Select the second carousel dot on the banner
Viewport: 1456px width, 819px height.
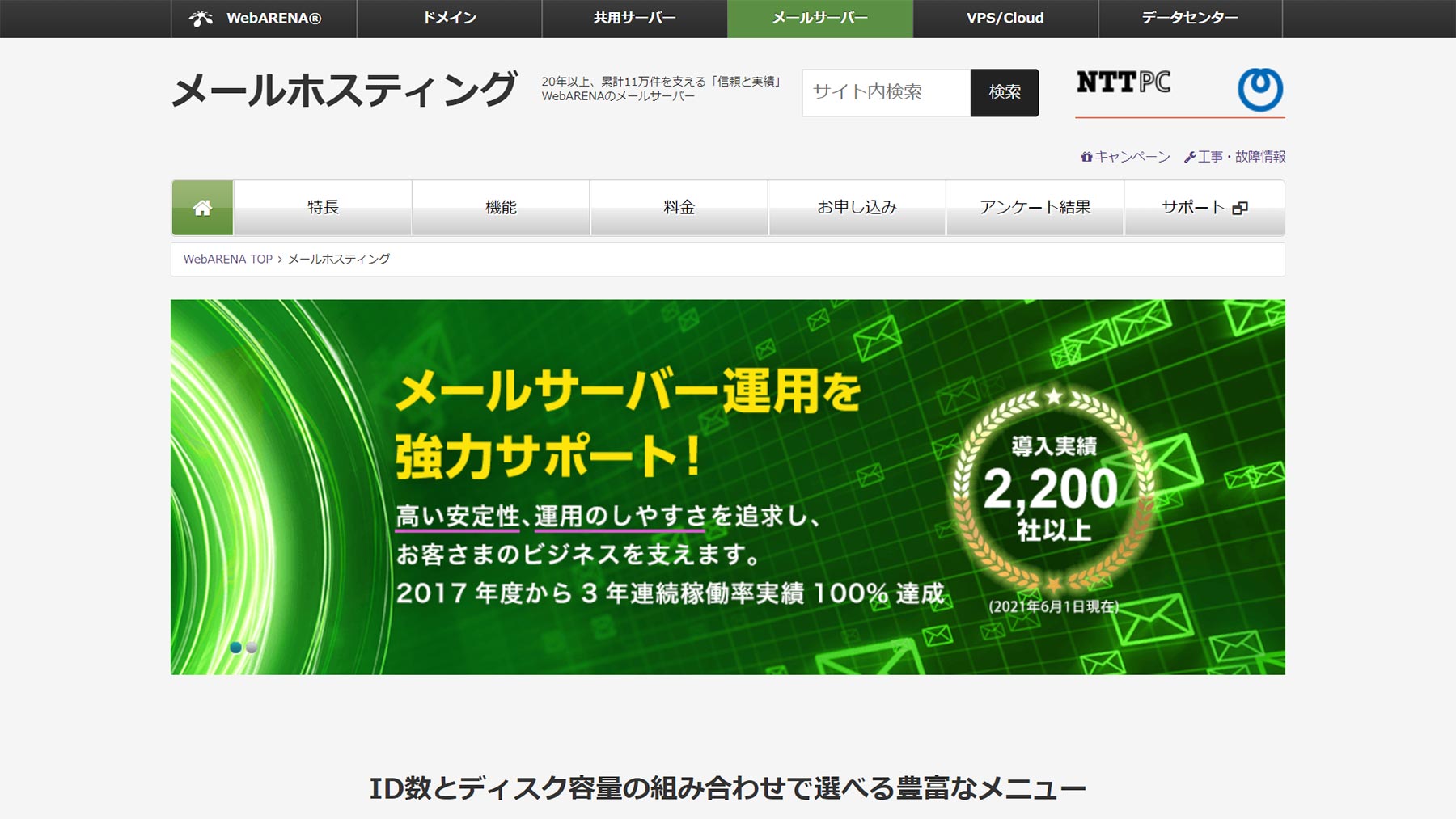[x=250, y=648]
